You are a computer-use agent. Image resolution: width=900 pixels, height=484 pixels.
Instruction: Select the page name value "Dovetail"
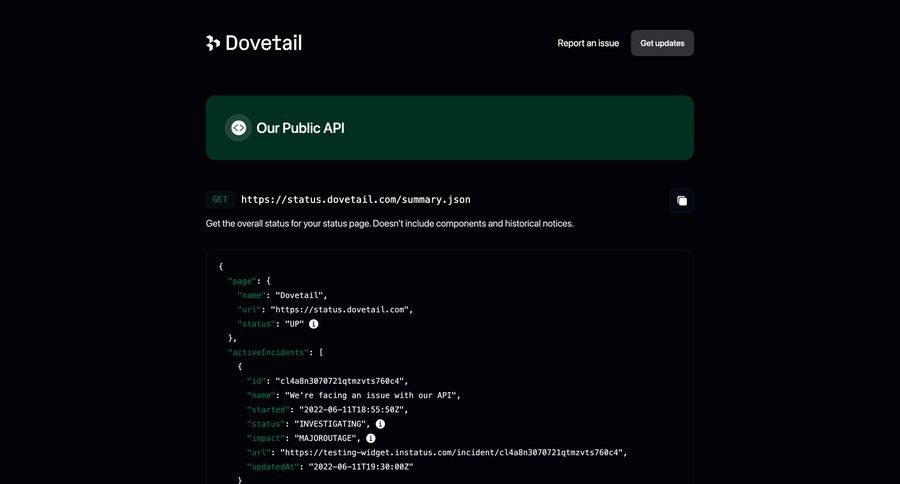pyautogui.click(x=301, y=295)
